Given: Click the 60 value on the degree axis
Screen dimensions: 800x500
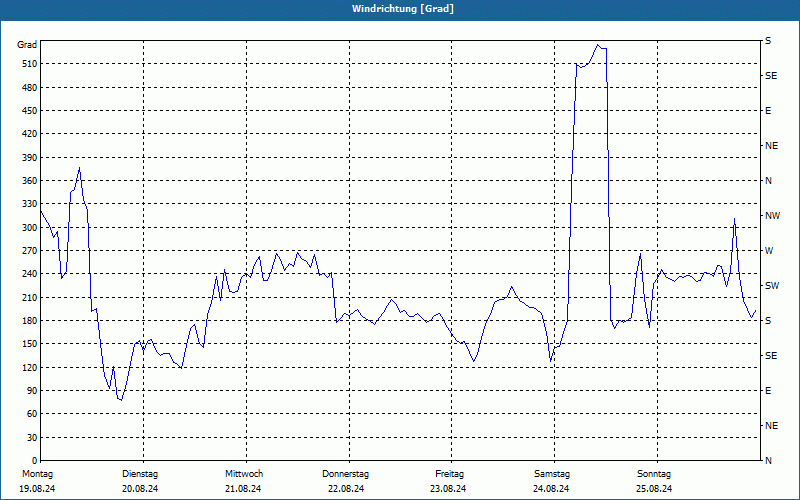Looking at the screenshot, I should click(x=32, y=414).
